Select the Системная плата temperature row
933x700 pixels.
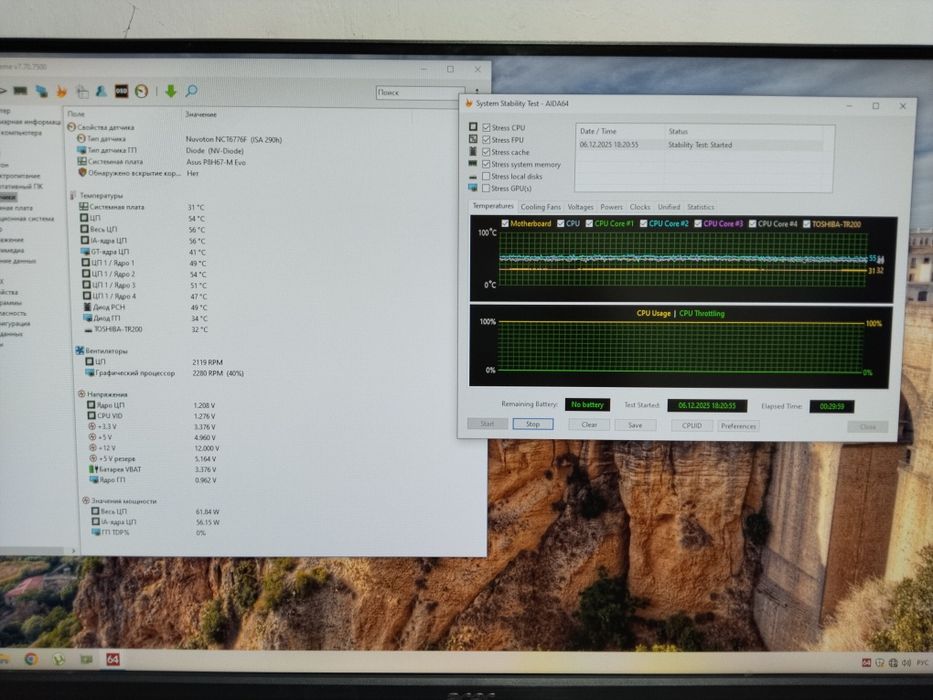pos(143,207)
